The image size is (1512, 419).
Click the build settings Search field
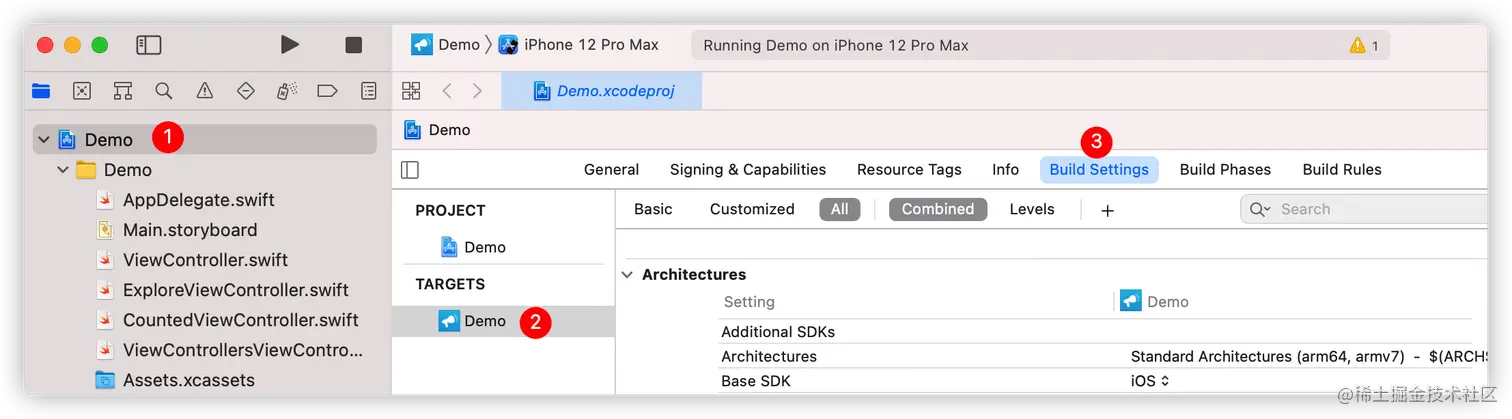coord(1364,209)
